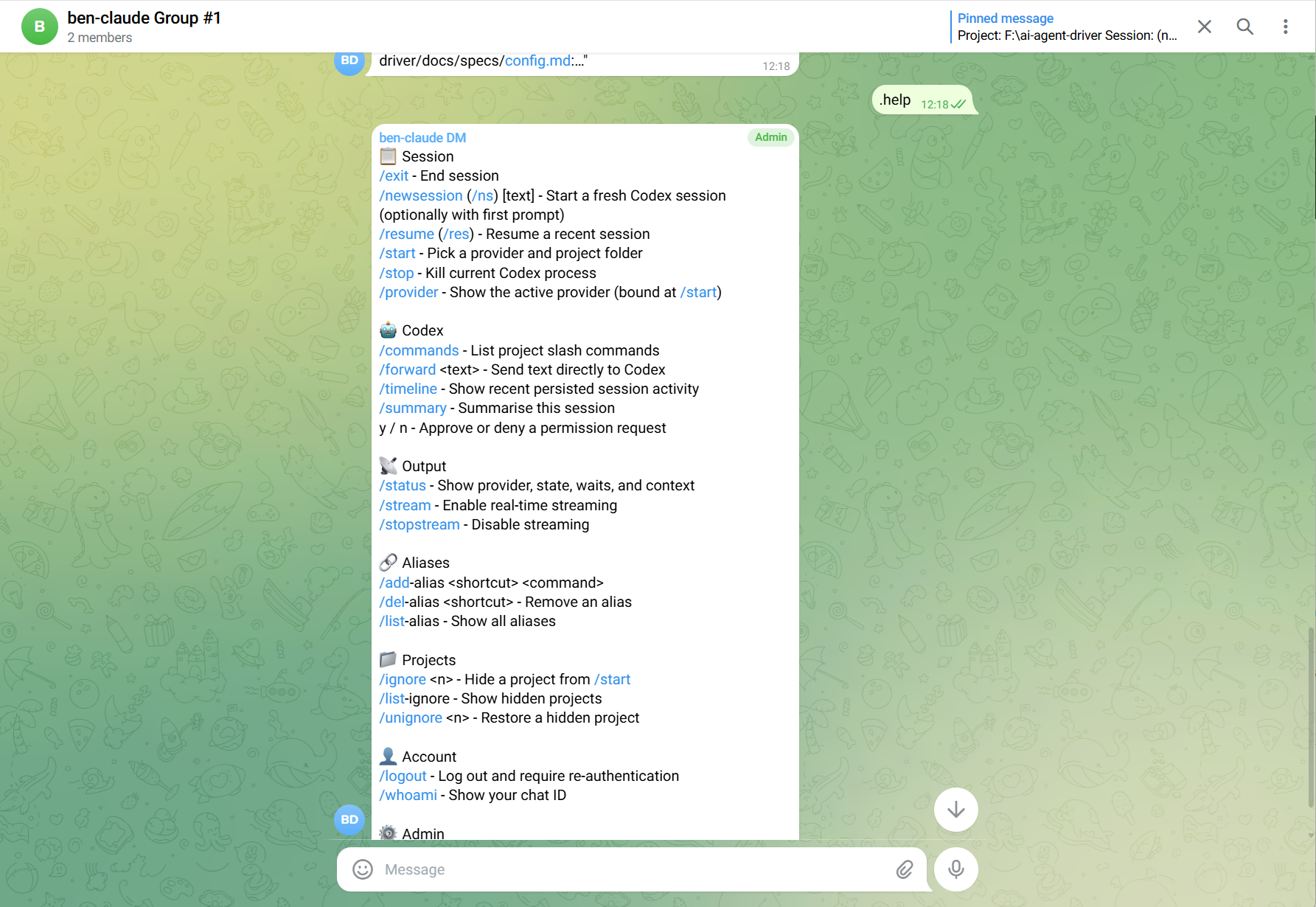Open the emoji picker
Image resolution: width=1316 pixels, height=907 pixels.
click(x=363, y=869)
